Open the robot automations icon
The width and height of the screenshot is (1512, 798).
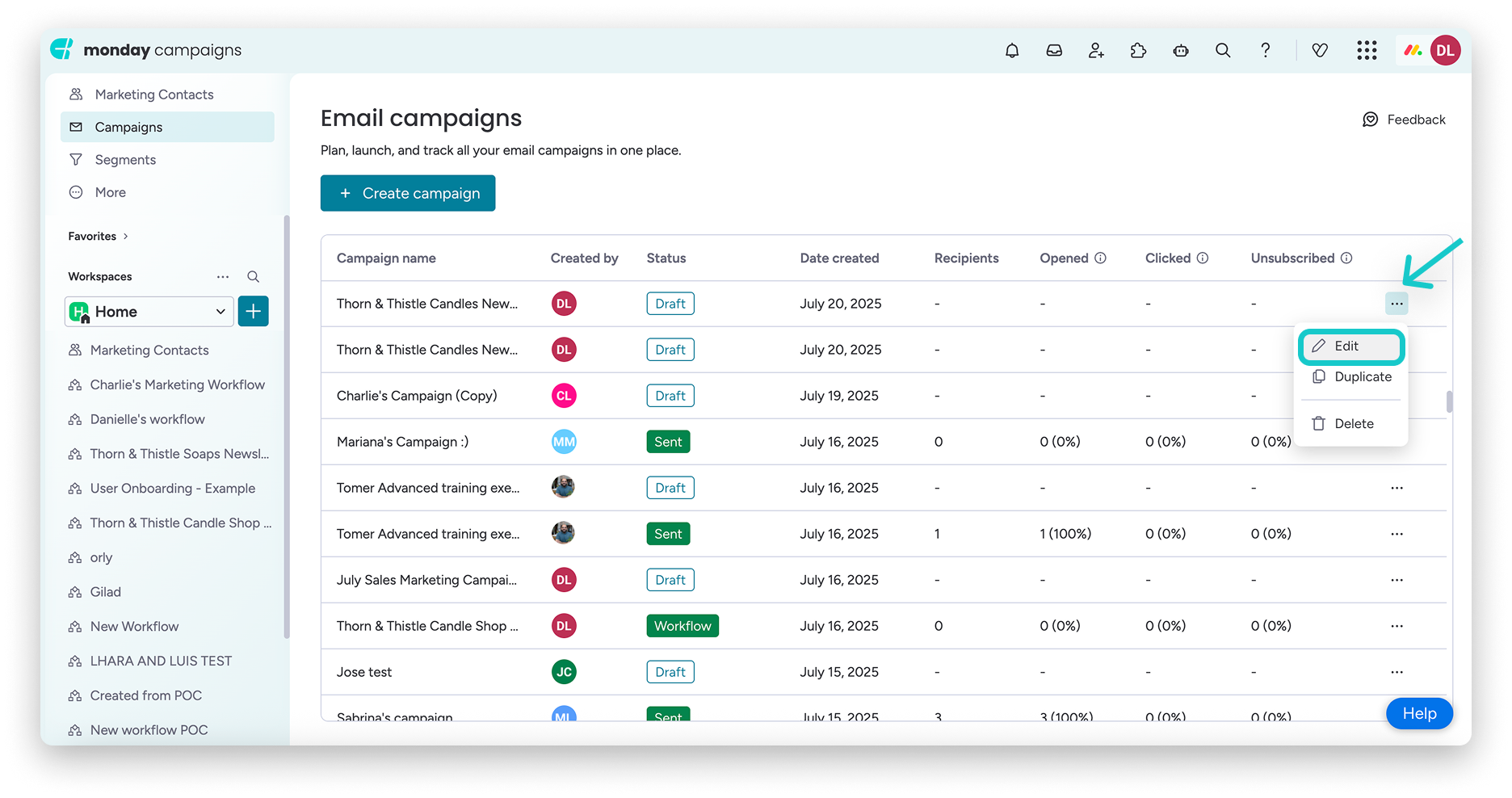(1181, 51)
